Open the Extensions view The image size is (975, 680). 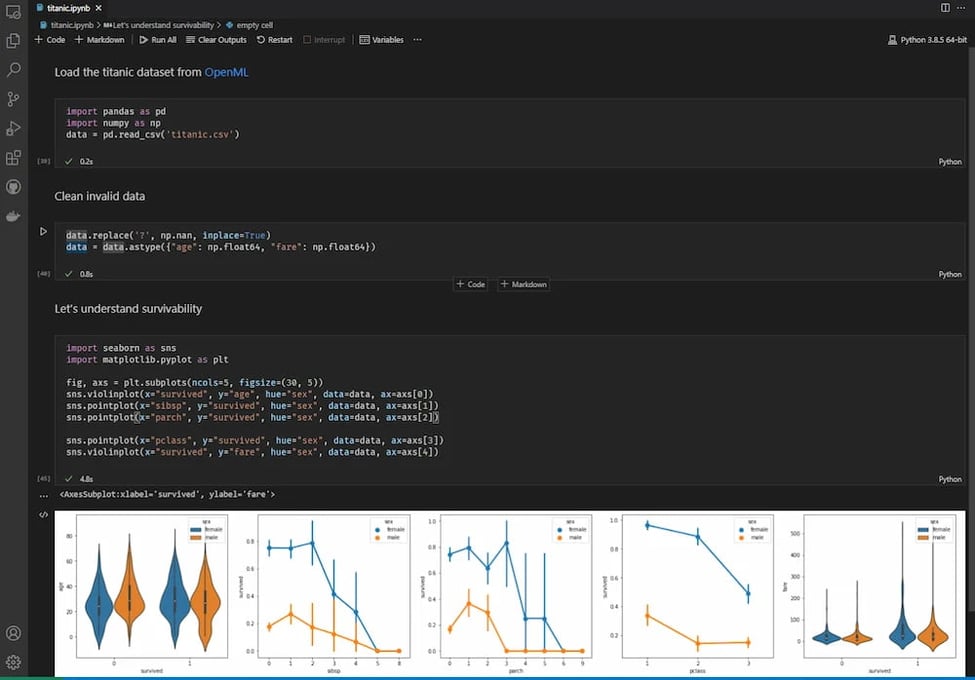12,157
